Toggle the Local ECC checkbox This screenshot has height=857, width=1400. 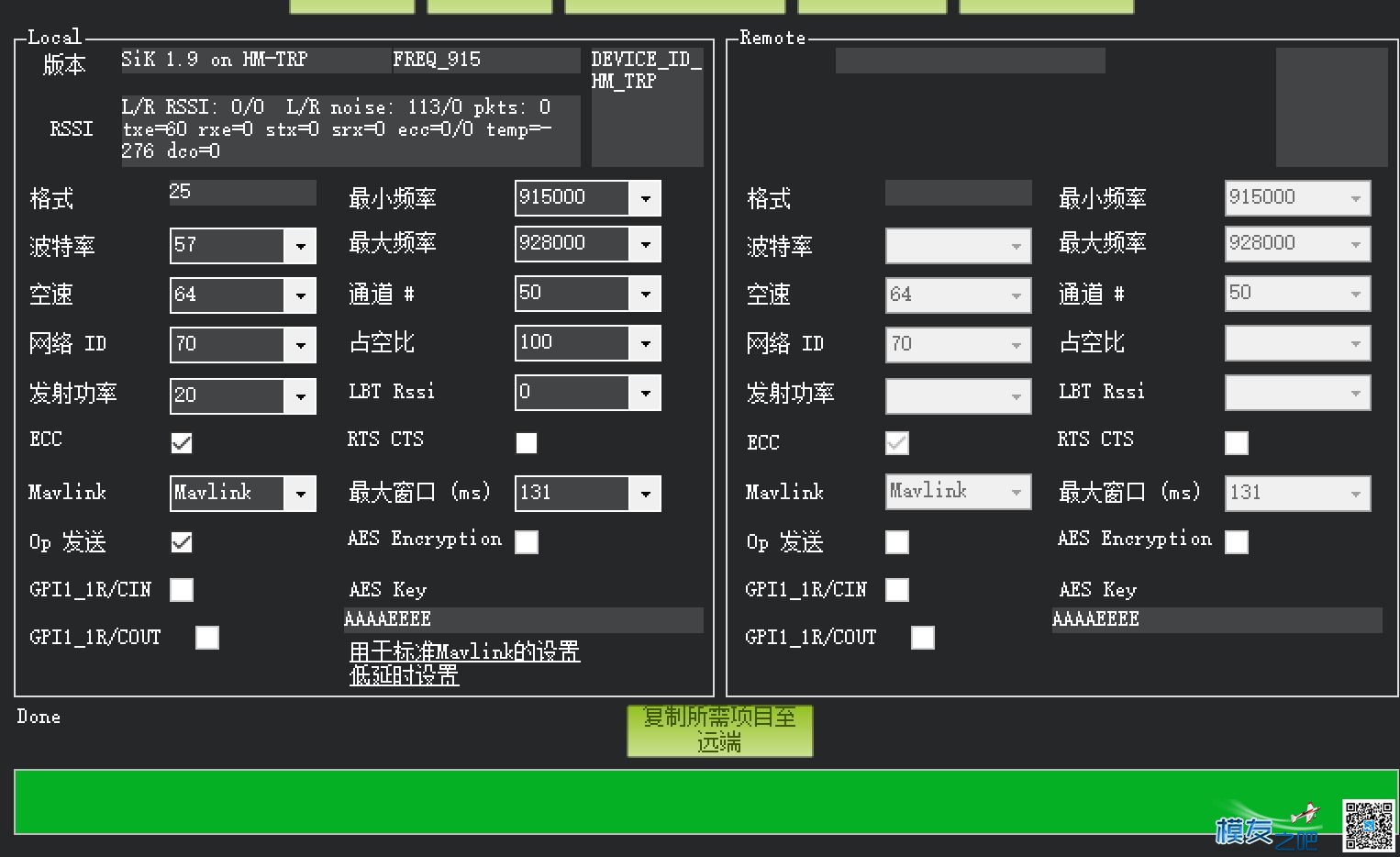[x=182, y=443]
